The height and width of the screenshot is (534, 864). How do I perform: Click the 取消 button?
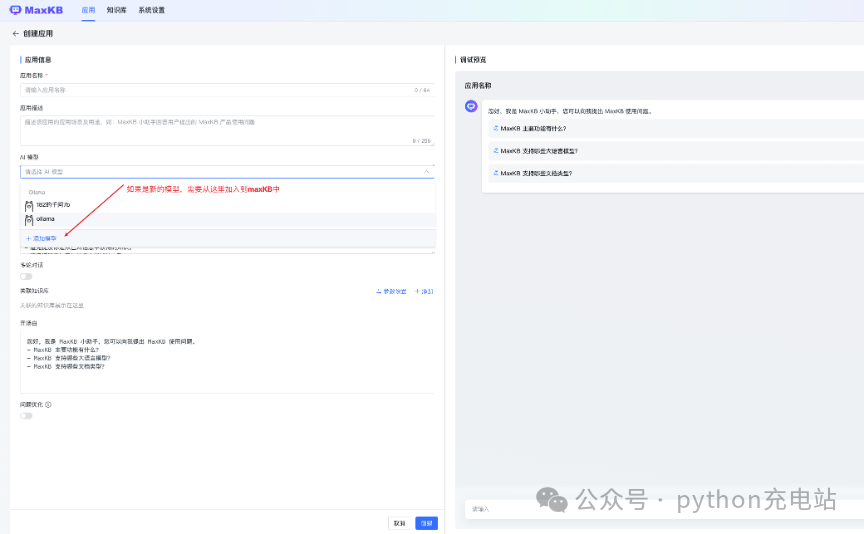[399, 523]
